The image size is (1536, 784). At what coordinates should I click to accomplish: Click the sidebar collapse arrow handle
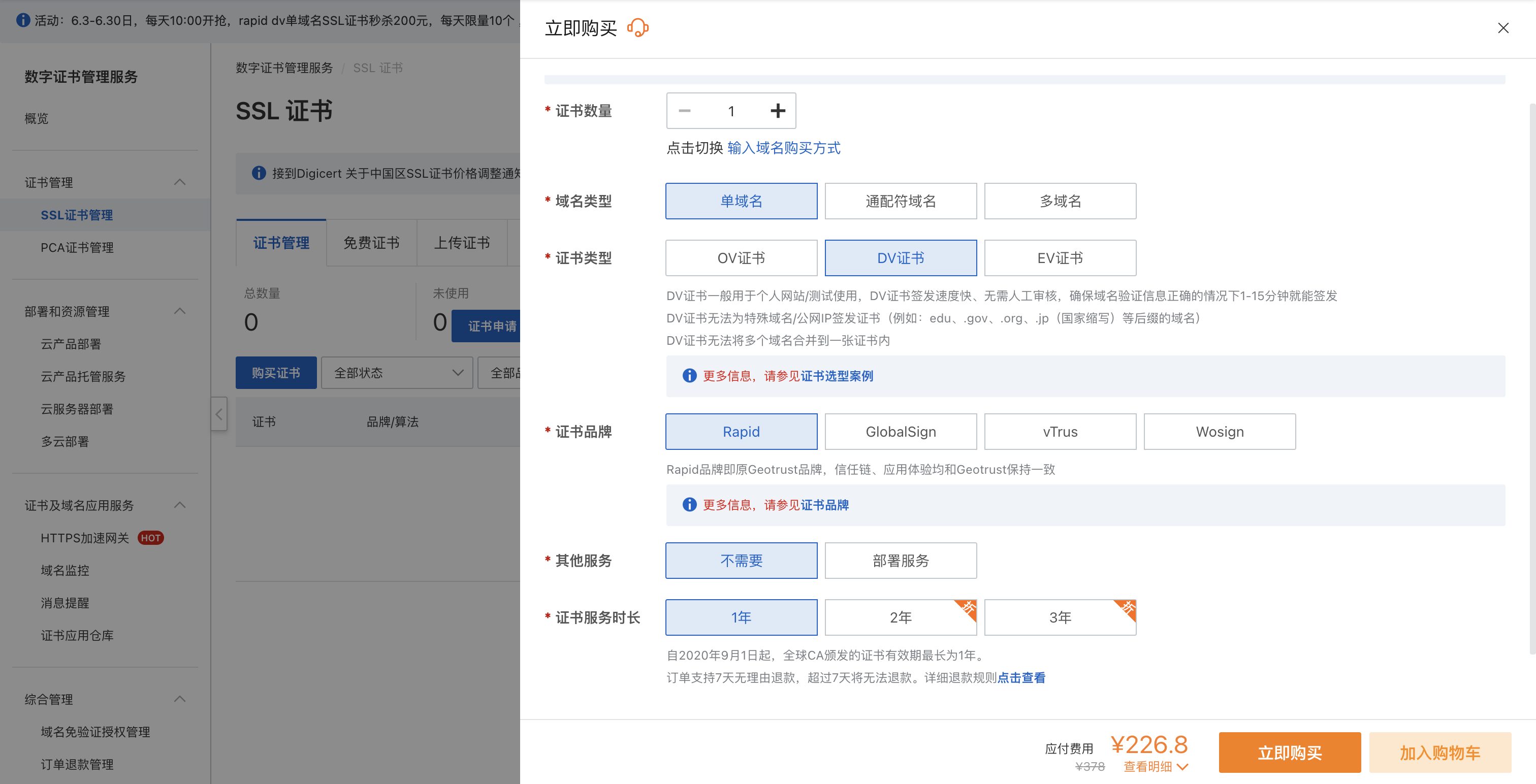219,414
